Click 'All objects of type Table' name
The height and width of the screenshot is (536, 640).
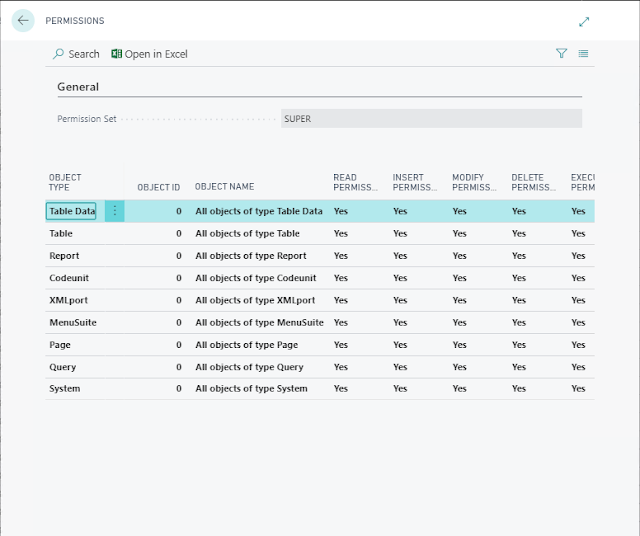tap(247, 234)
